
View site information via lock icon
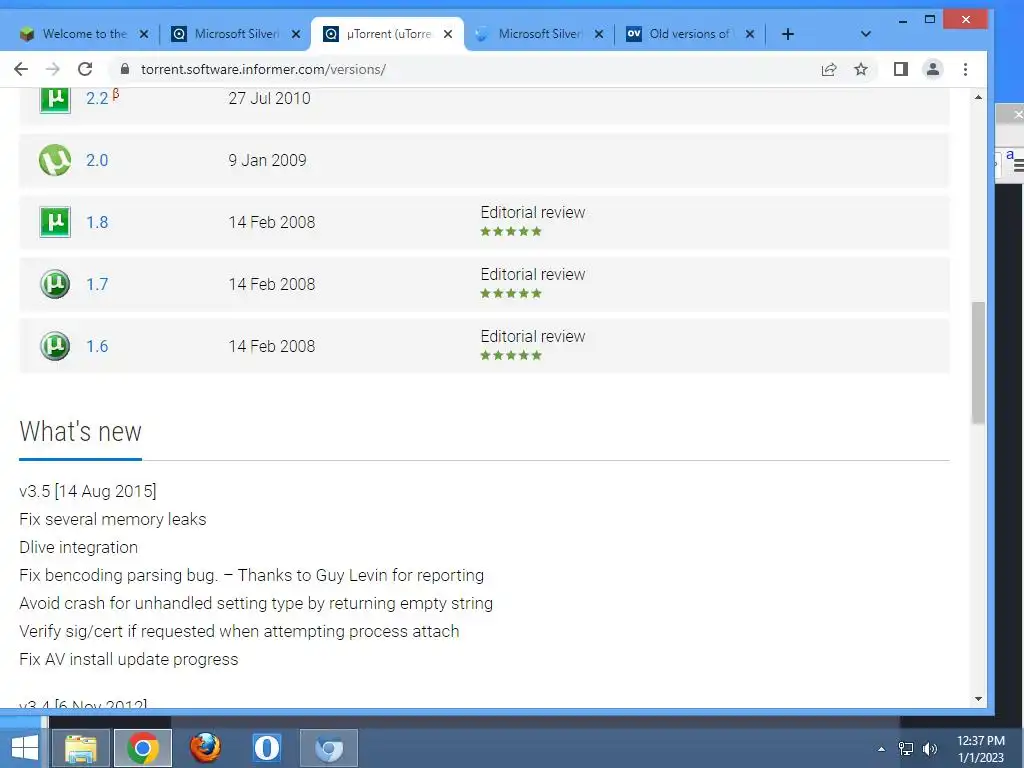[124, 69]
